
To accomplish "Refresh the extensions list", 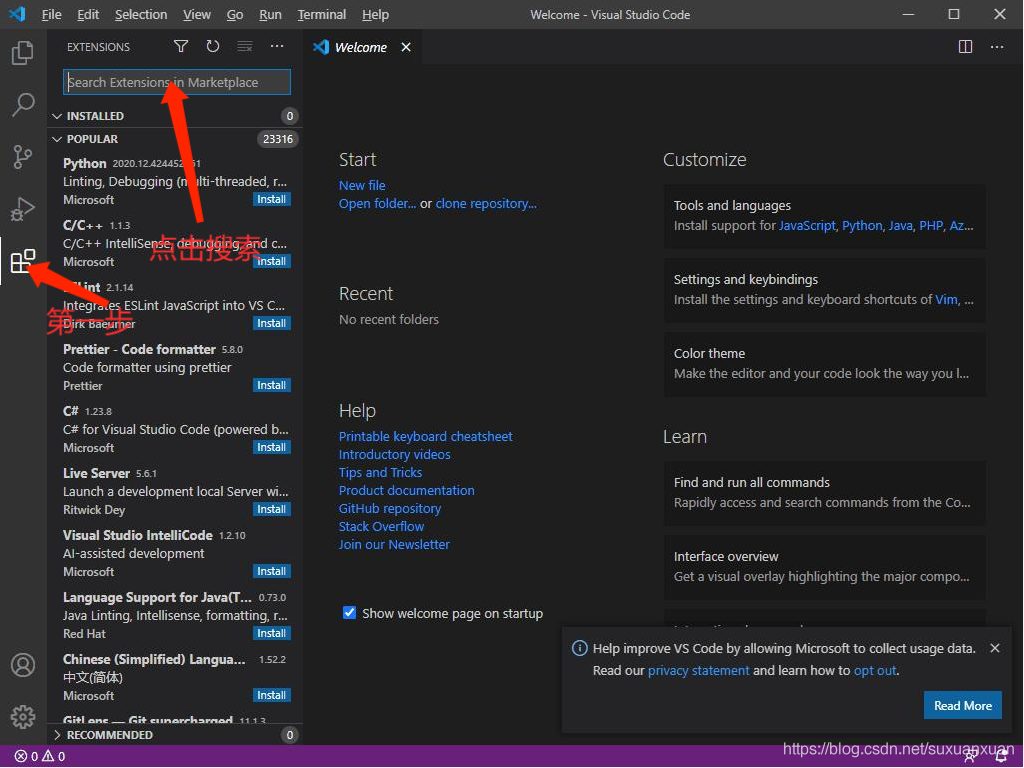I will 213,46.
